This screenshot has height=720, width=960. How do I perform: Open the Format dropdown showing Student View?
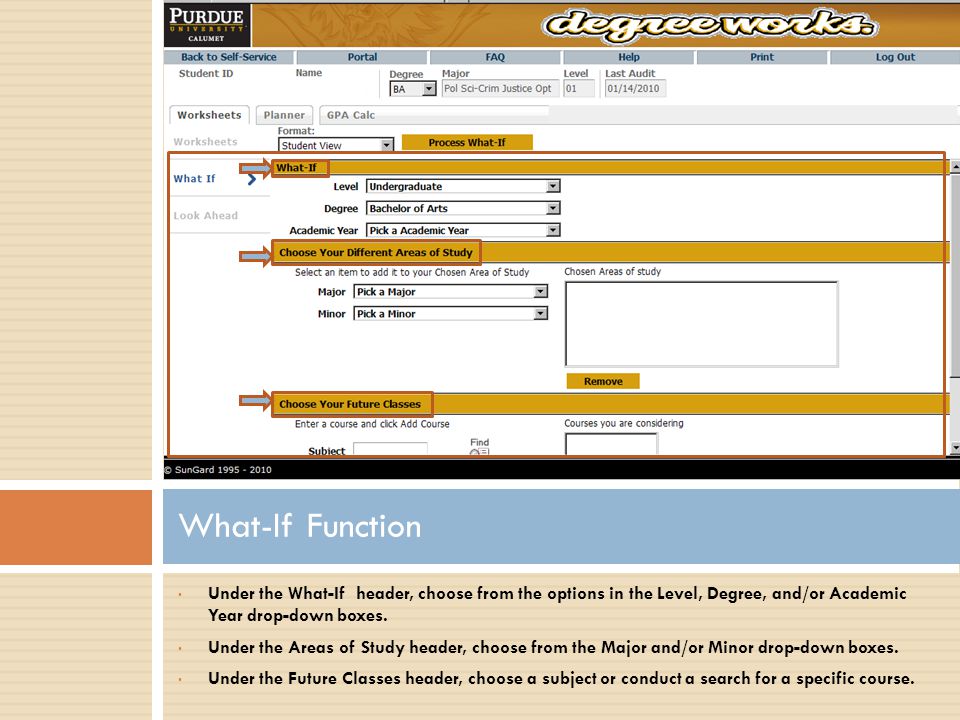(336, 145)
